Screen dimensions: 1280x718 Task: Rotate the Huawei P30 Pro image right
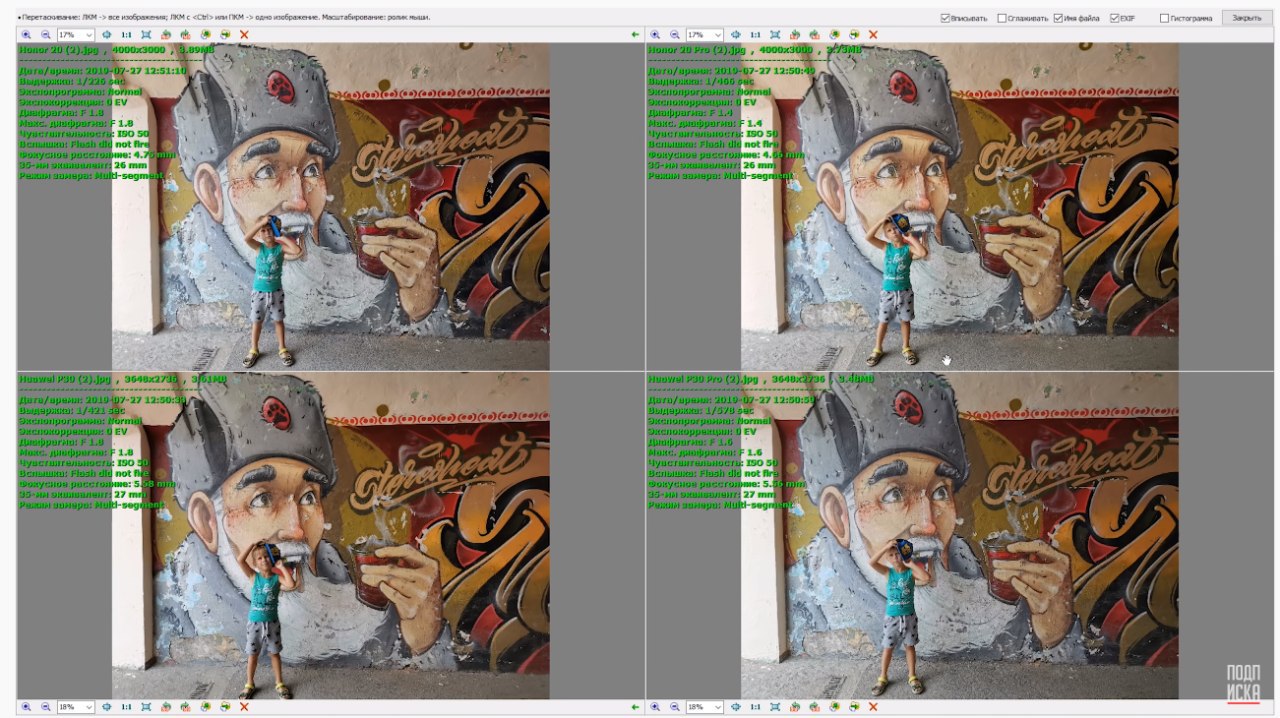814,706
